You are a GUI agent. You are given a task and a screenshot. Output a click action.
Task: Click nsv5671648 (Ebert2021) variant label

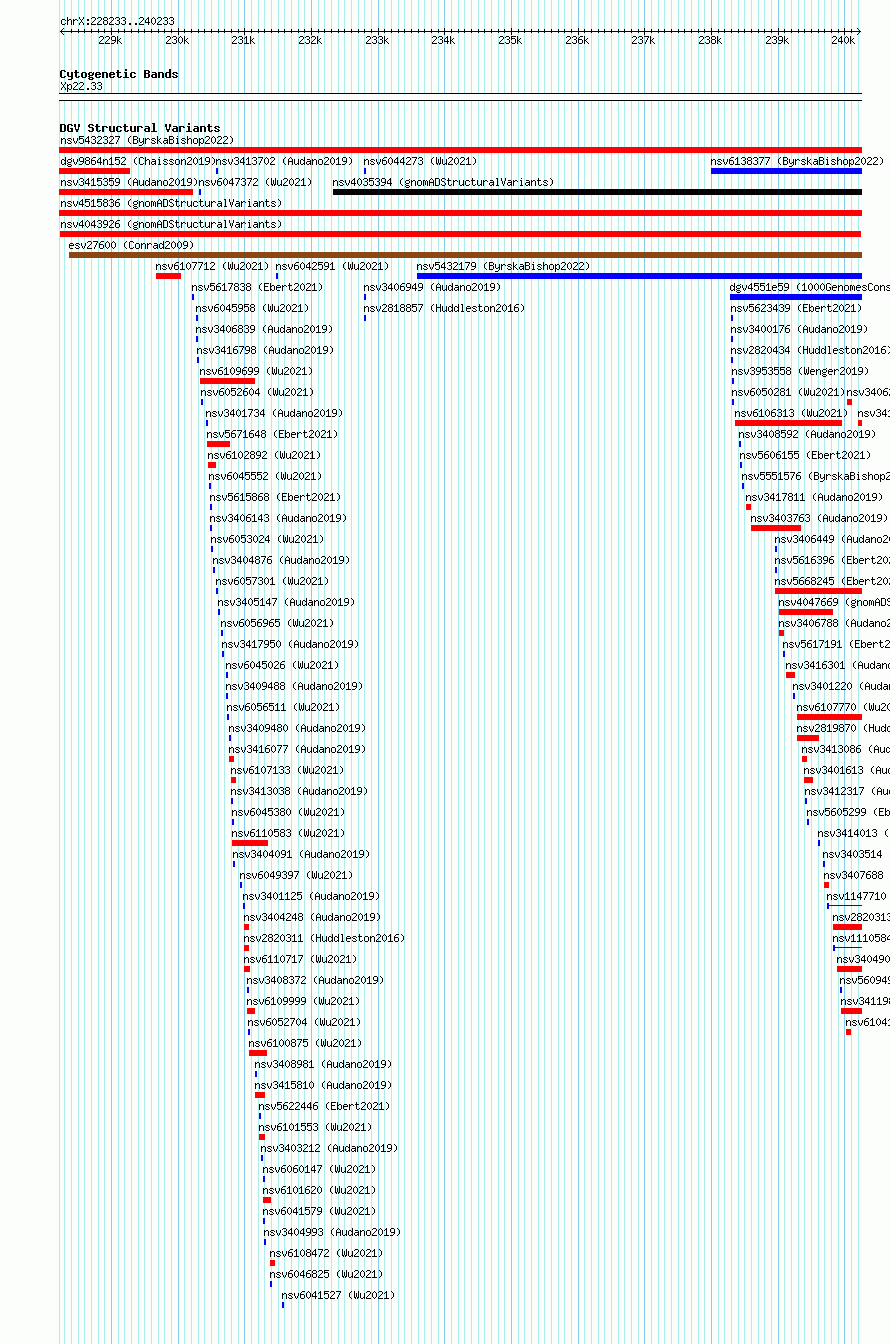[x=273, y=434]
